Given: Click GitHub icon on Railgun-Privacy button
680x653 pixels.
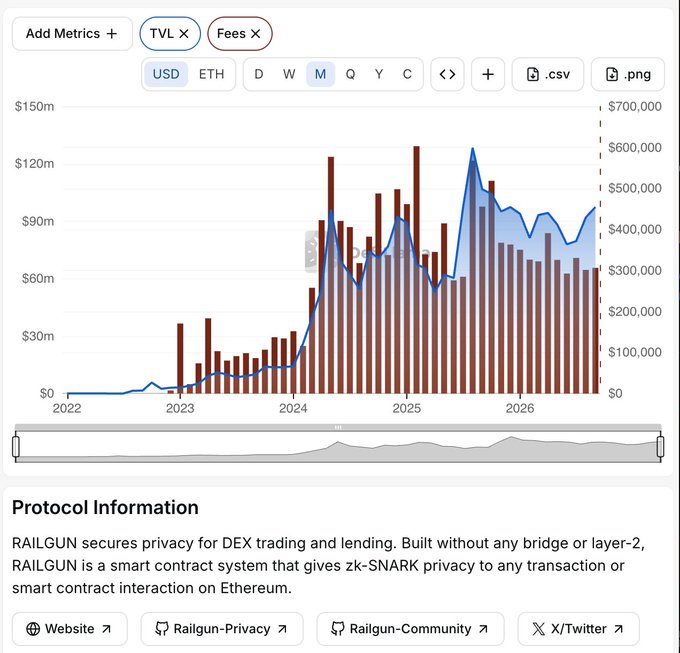Looking at the screenshot, I should (x=162, y=629).
